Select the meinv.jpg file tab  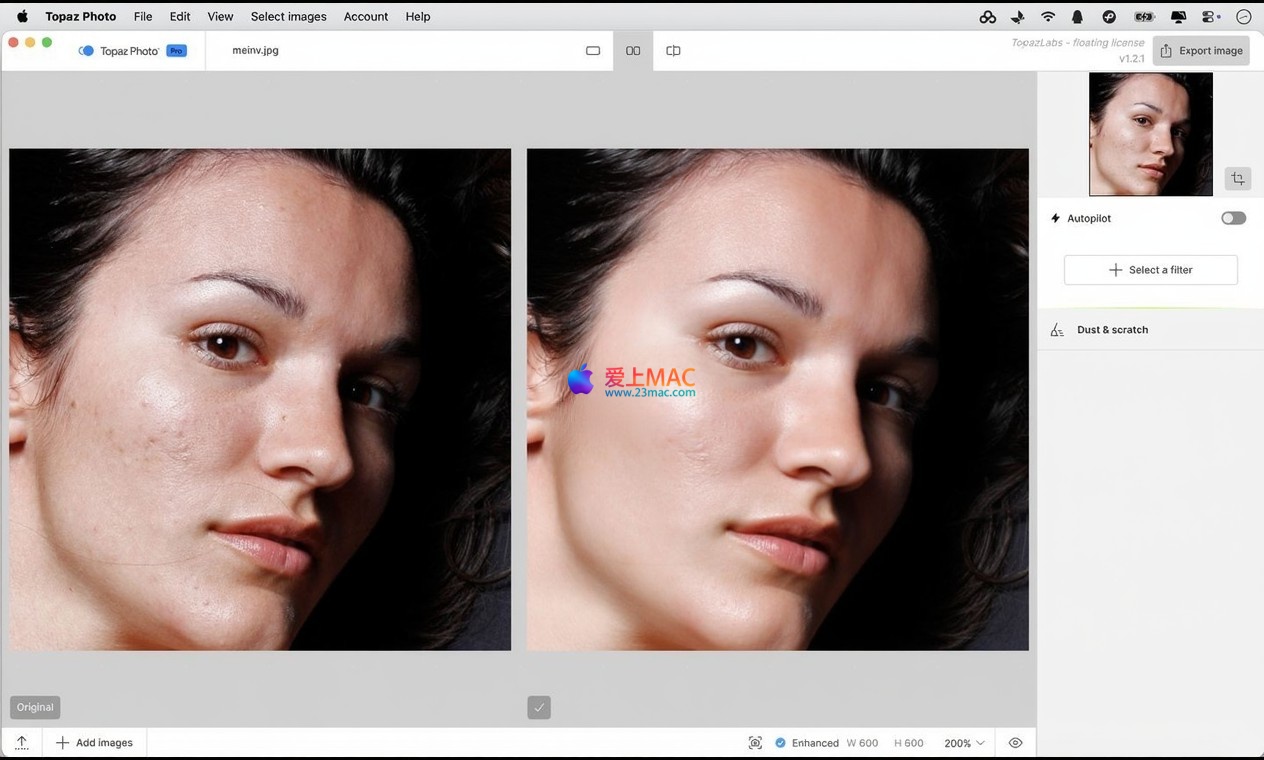(x=255, y=51)
